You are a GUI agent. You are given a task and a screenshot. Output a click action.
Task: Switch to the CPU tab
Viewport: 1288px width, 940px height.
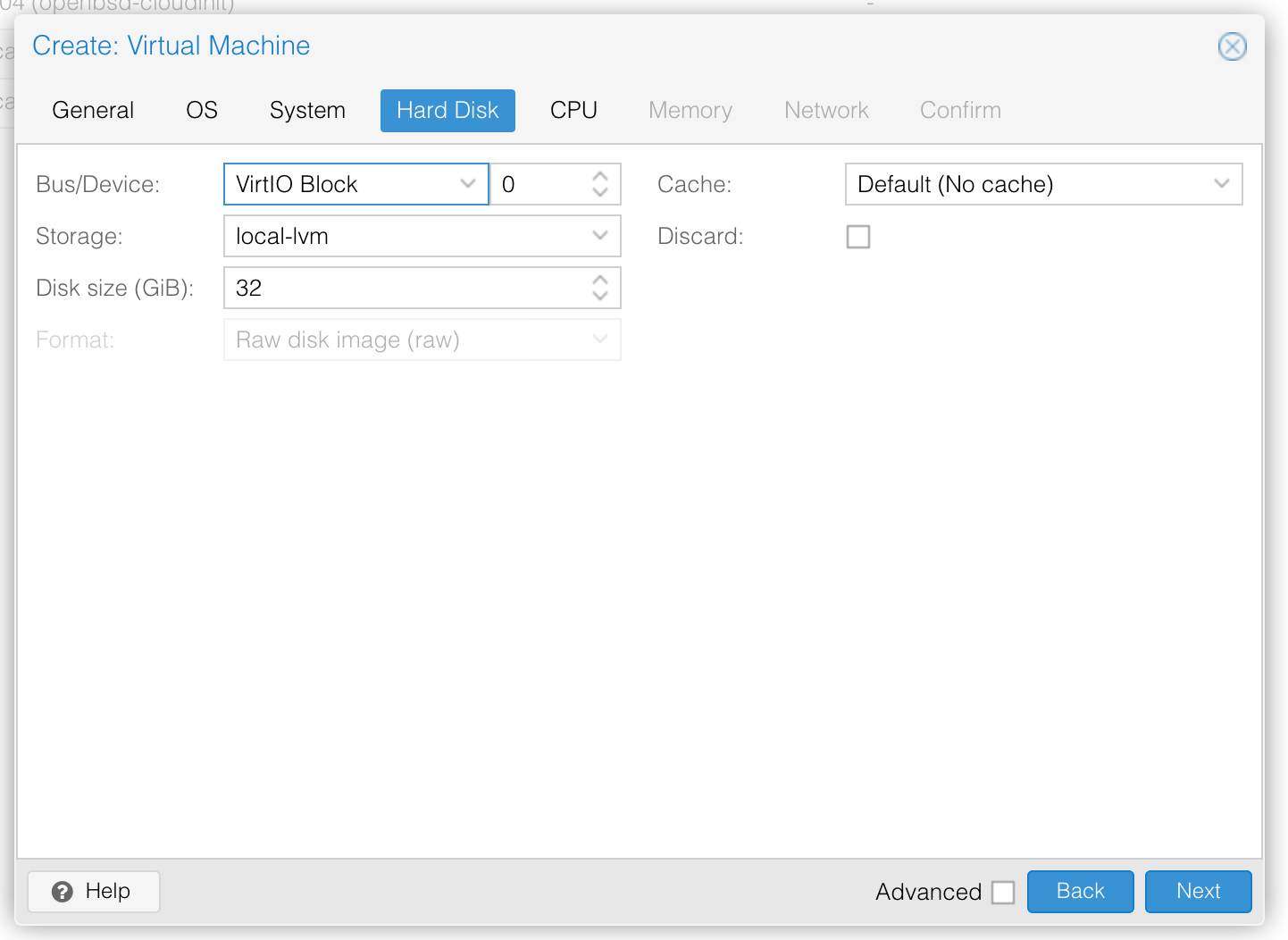tap(574, 110)
